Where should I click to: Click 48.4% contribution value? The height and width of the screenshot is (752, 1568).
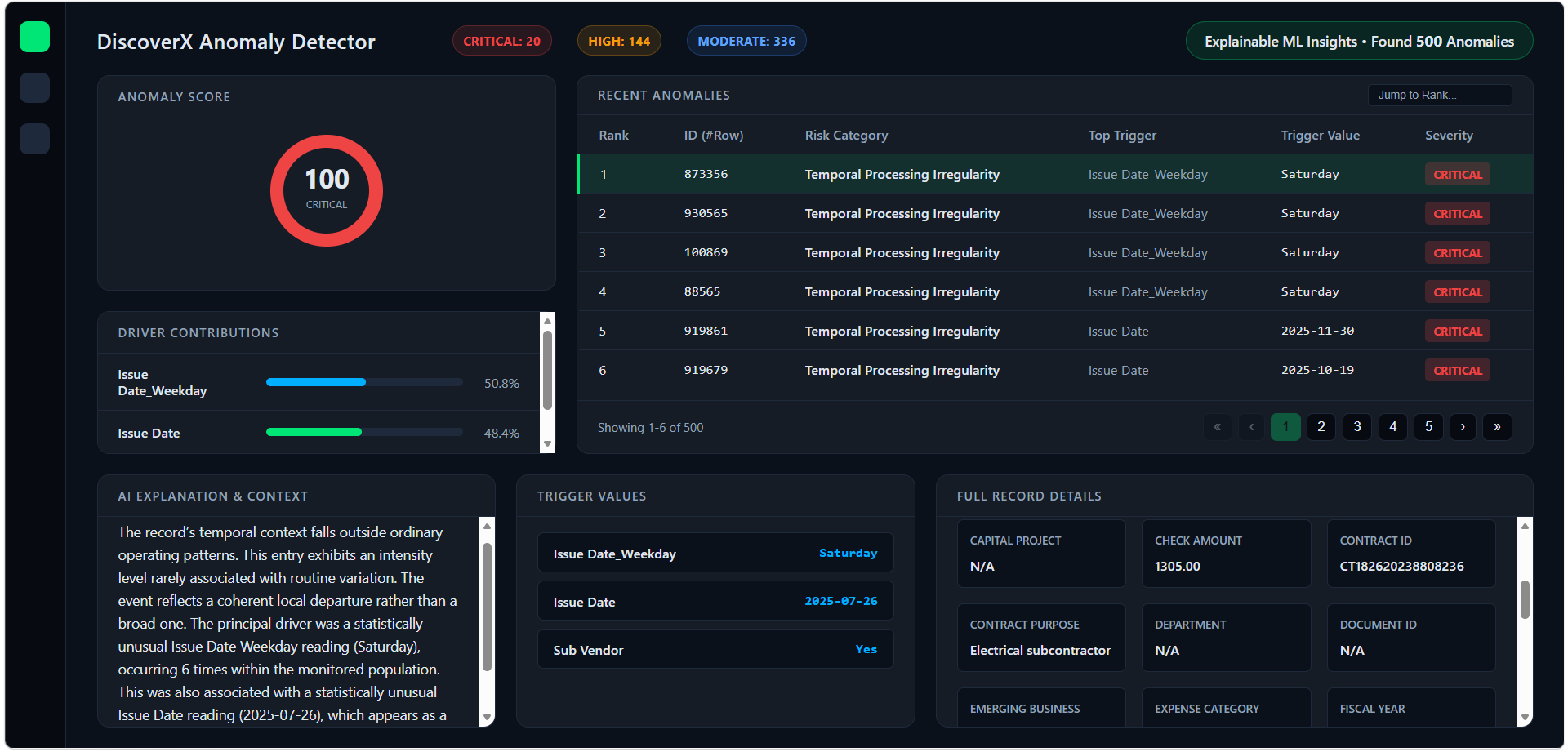pos(501,433)
